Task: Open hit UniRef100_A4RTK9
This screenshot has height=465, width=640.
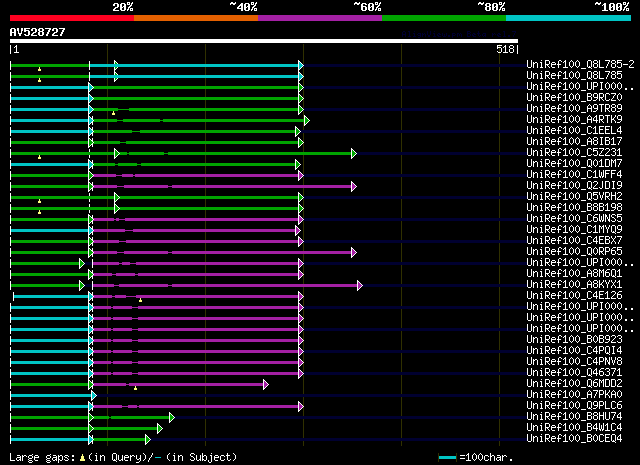Action: 574,120
